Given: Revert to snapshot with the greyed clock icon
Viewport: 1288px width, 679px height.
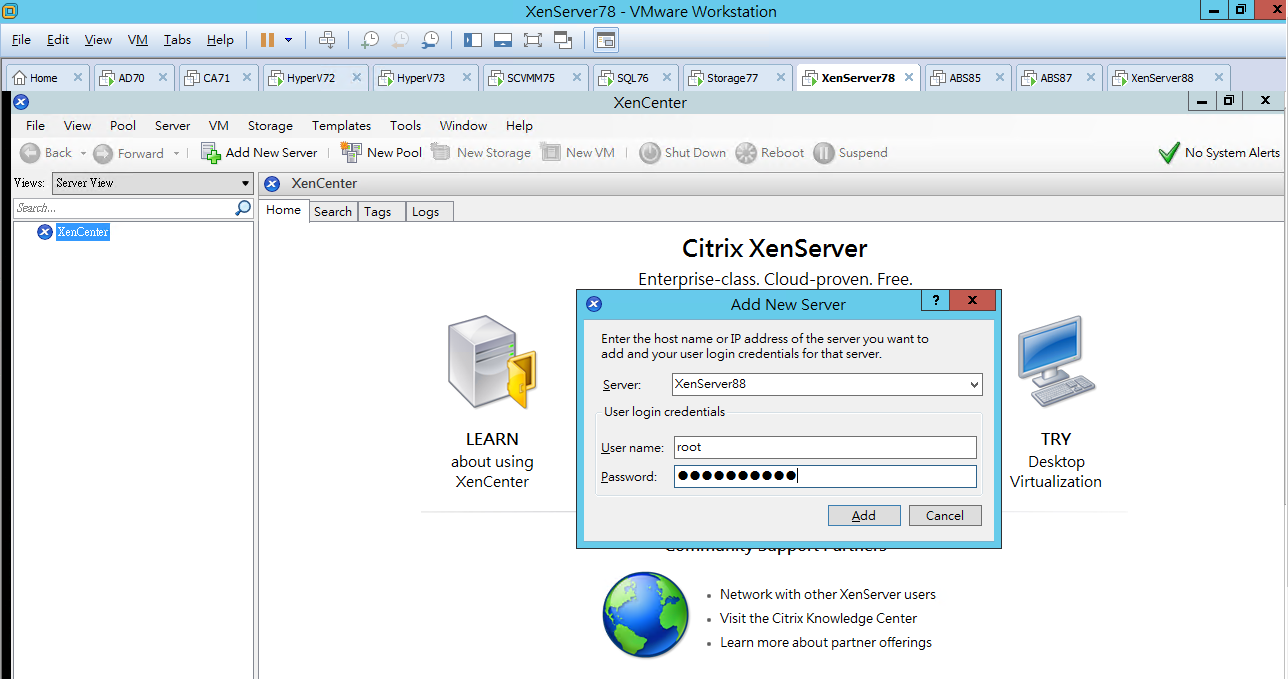Looking at the screenshot, I should click(400, 40).
